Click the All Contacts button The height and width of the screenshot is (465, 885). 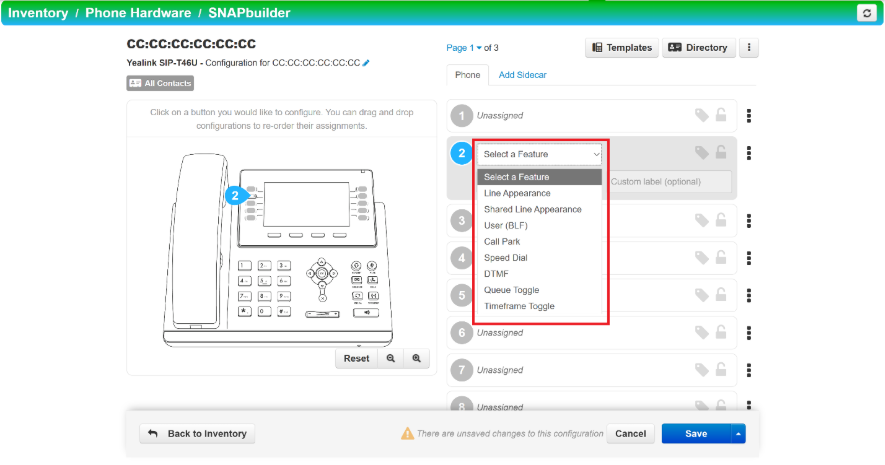[x=160, y=83]
